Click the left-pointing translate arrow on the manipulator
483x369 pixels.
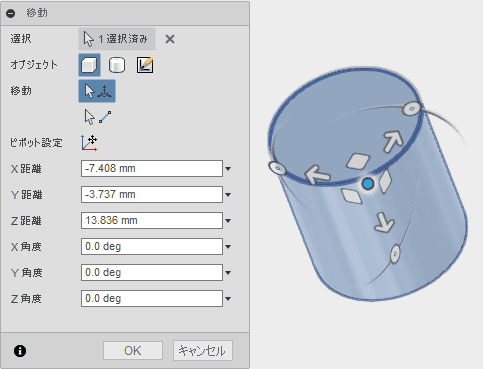tap(317, 174)
